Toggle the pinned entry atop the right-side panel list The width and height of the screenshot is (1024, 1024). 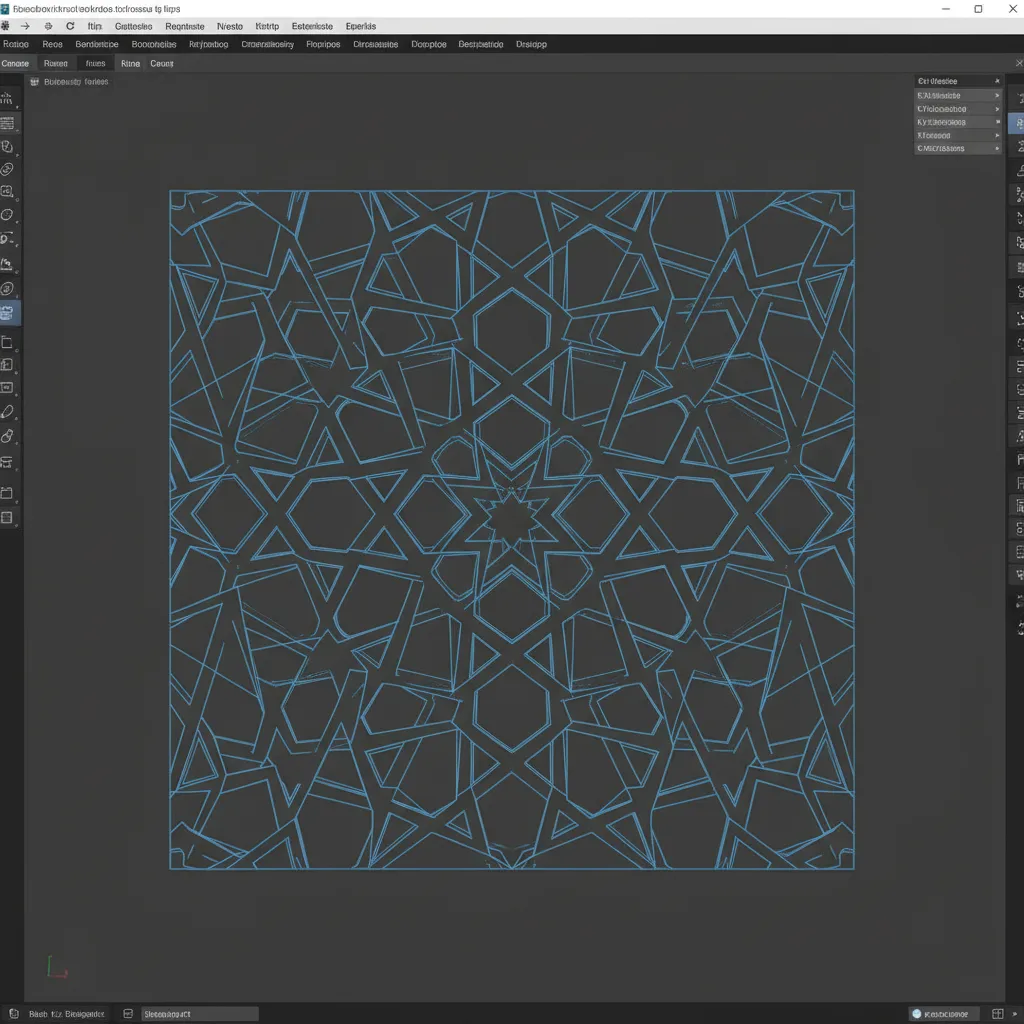(955, 81)
